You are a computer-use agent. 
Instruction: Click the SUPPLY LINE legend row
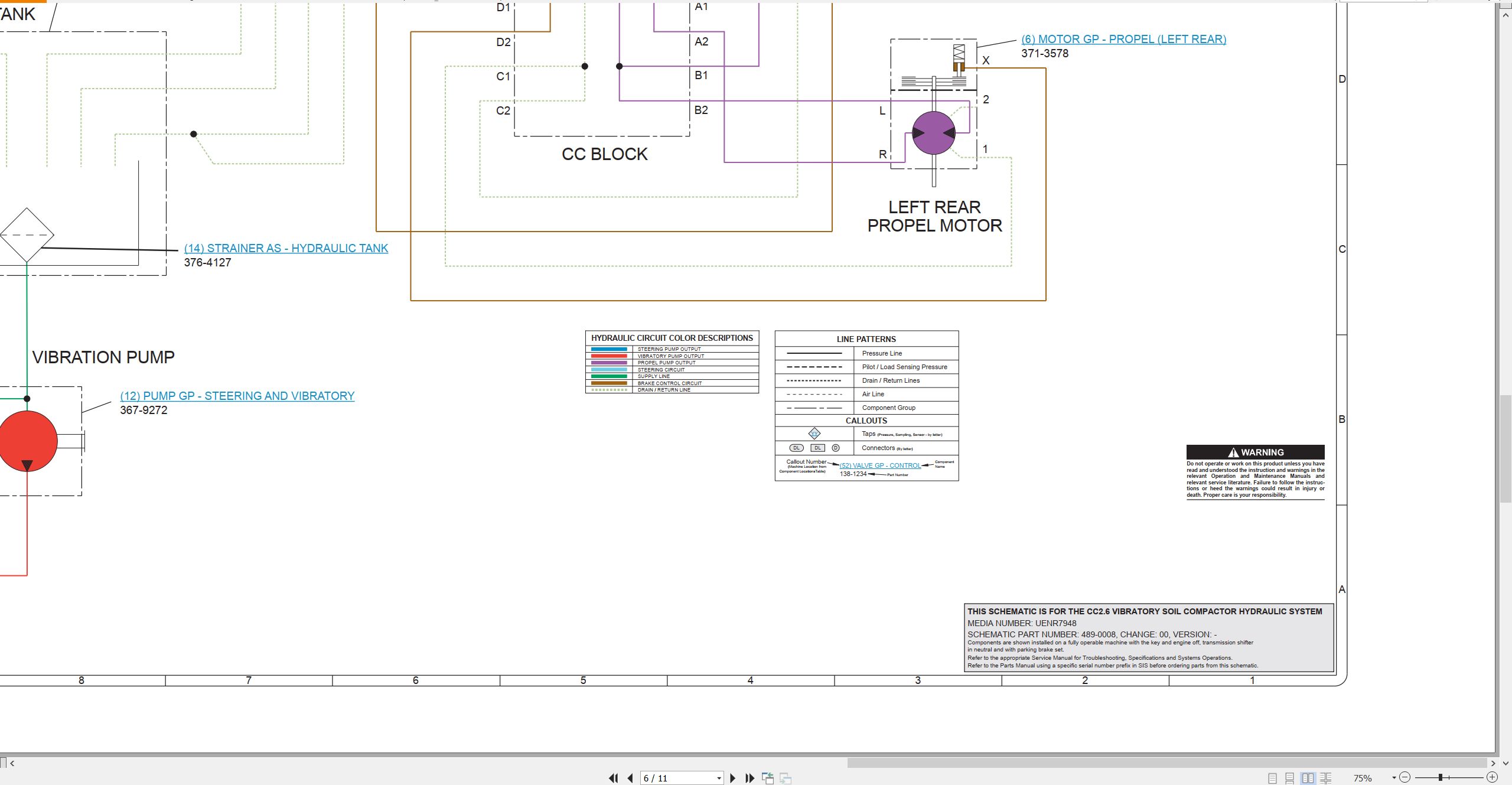point(672,376)
